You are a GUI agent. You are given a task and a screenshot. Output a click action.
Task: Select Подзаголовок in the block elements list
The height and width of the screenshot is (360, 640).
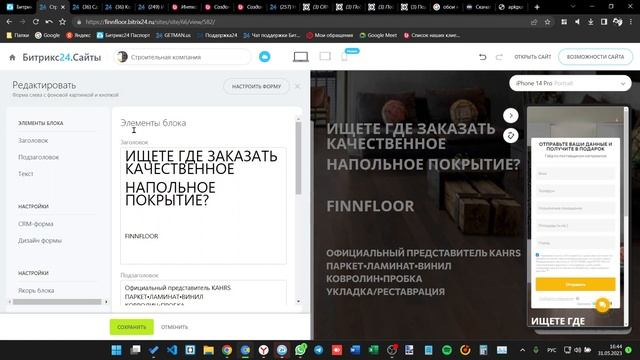38,157
